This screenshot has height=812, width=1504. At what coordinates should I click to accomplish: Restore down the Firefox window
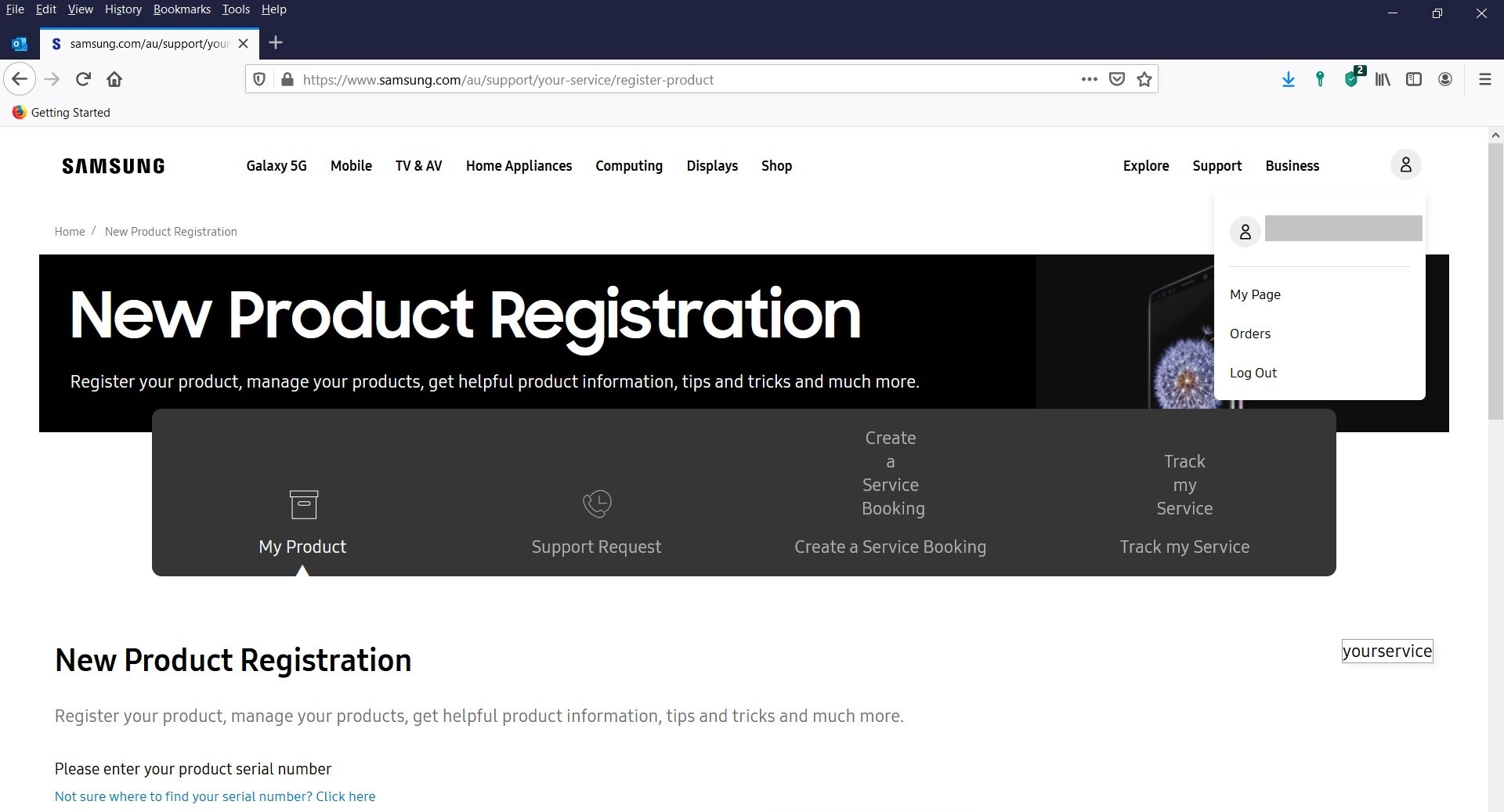tap(1437, 13)
